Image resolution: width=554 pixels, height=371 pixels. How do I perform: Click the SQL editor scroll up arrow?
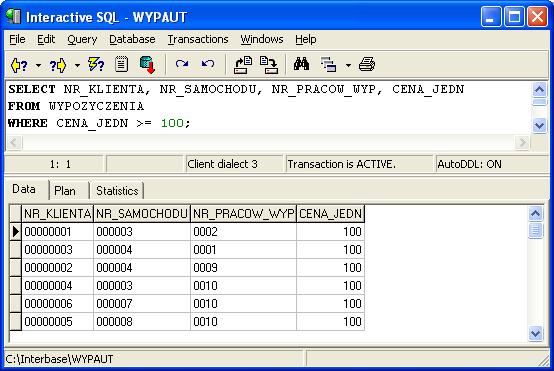540,90
